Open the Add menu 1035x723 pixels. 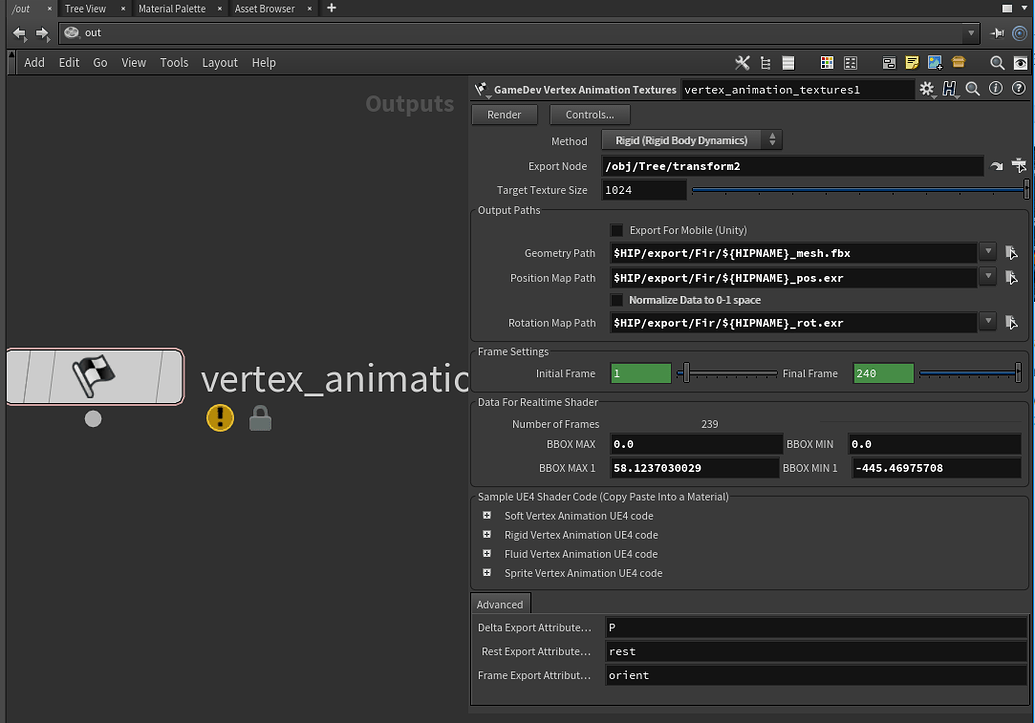34,63
